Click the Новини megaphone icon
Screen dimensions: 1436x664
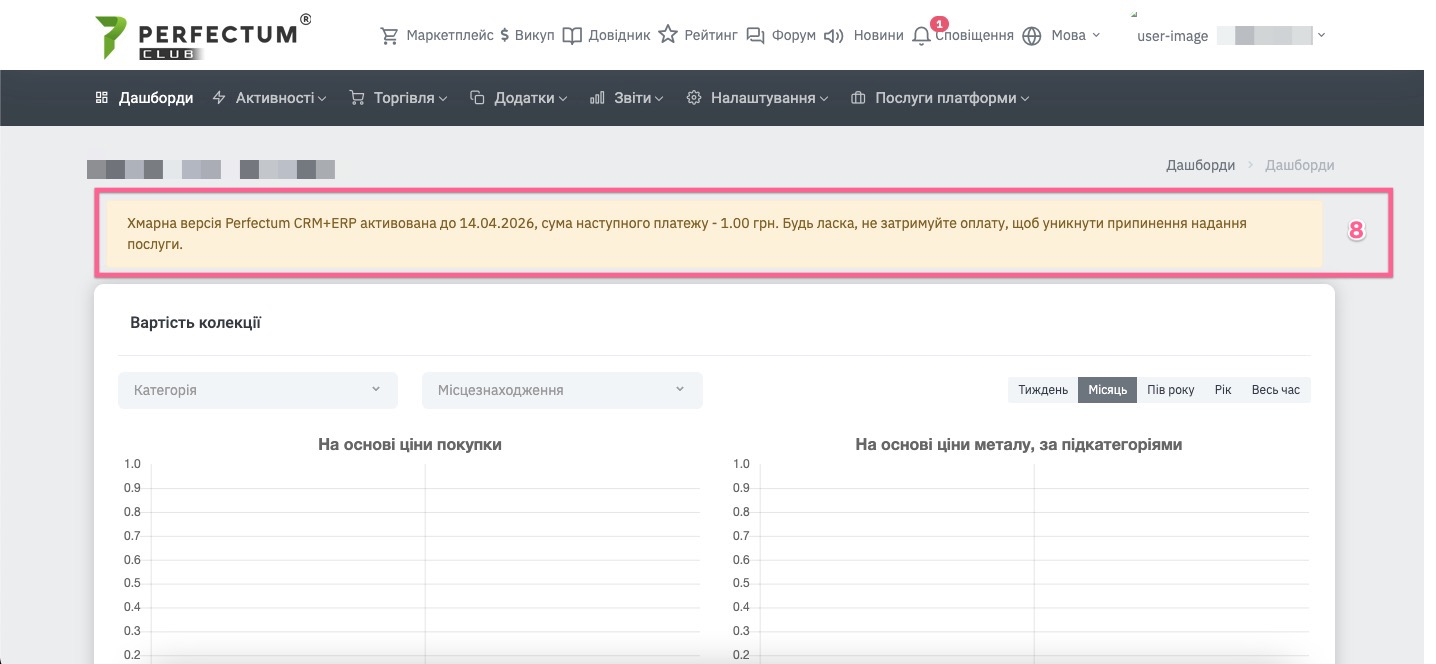(x=834, y=36)
